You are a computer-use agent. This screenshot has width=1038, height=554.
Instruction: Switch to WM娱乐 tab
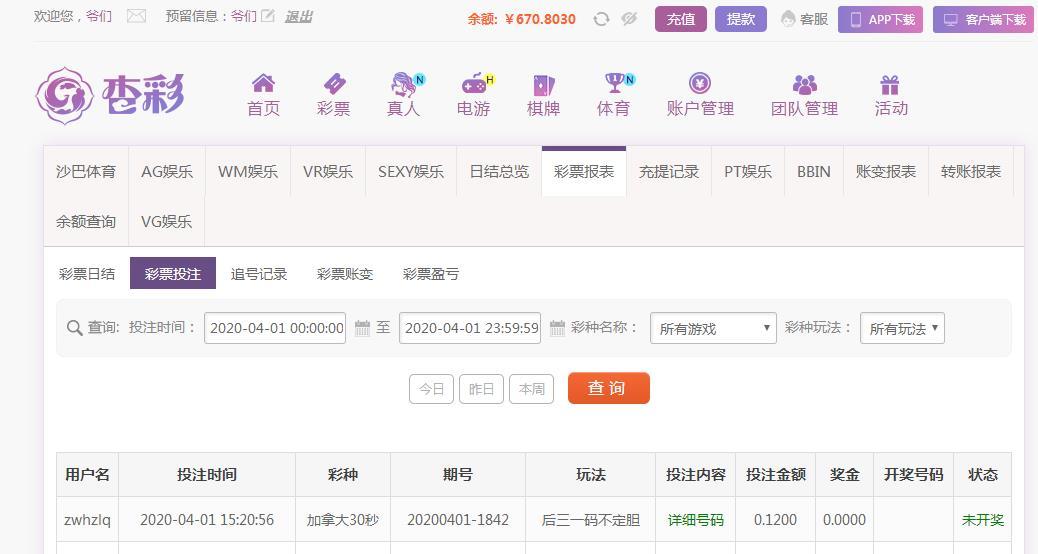pos(248,171)
